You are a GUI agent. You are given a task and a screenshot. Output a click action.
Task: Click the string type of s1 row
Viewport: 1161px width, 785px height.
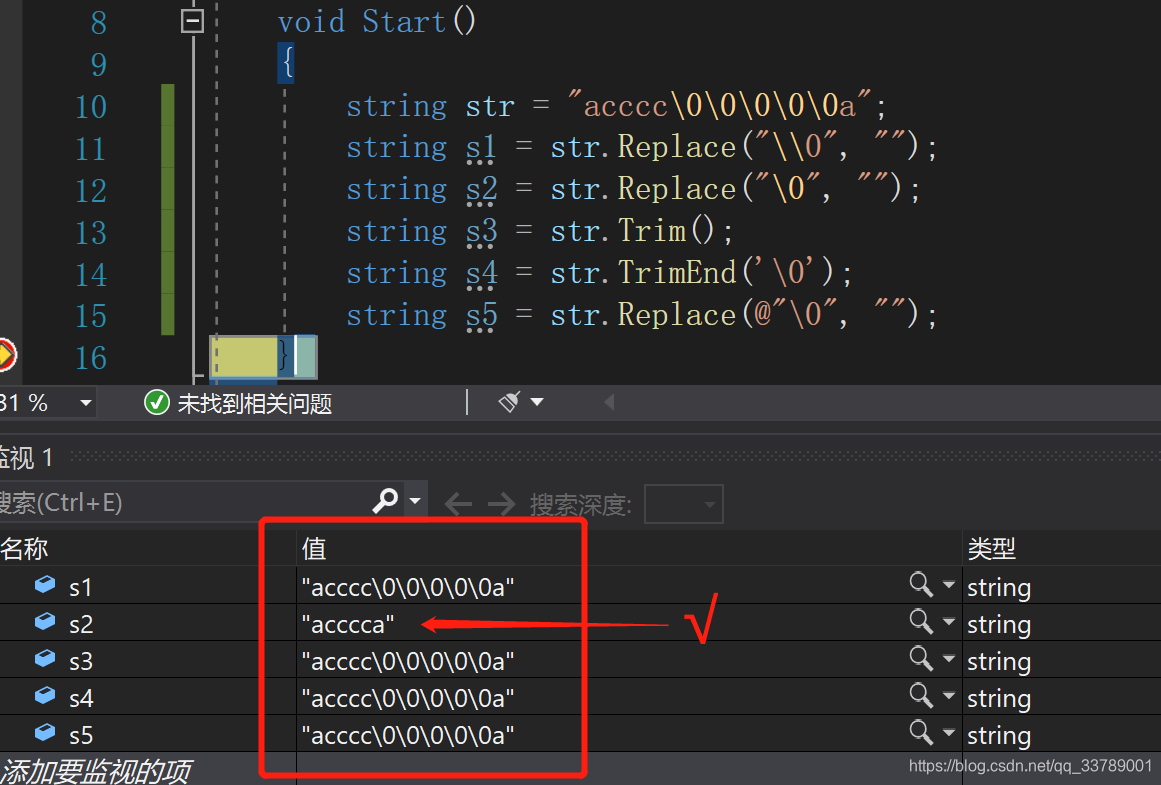(x=999, y=588)
